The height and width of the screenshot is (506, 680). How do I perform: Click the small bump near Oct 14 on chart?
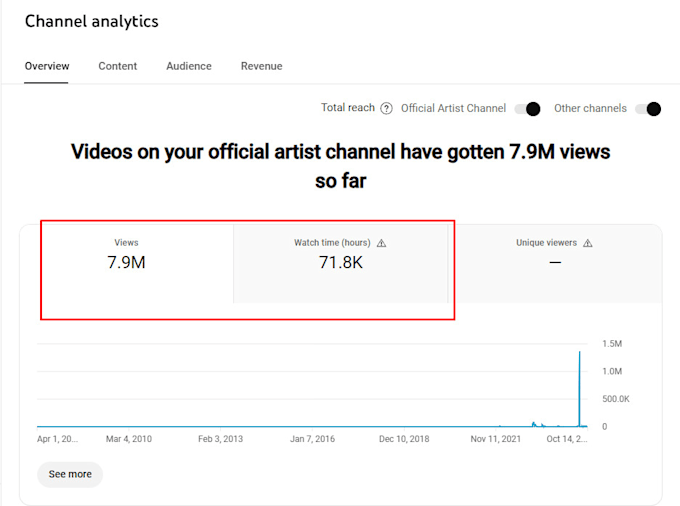coord(534,424)
